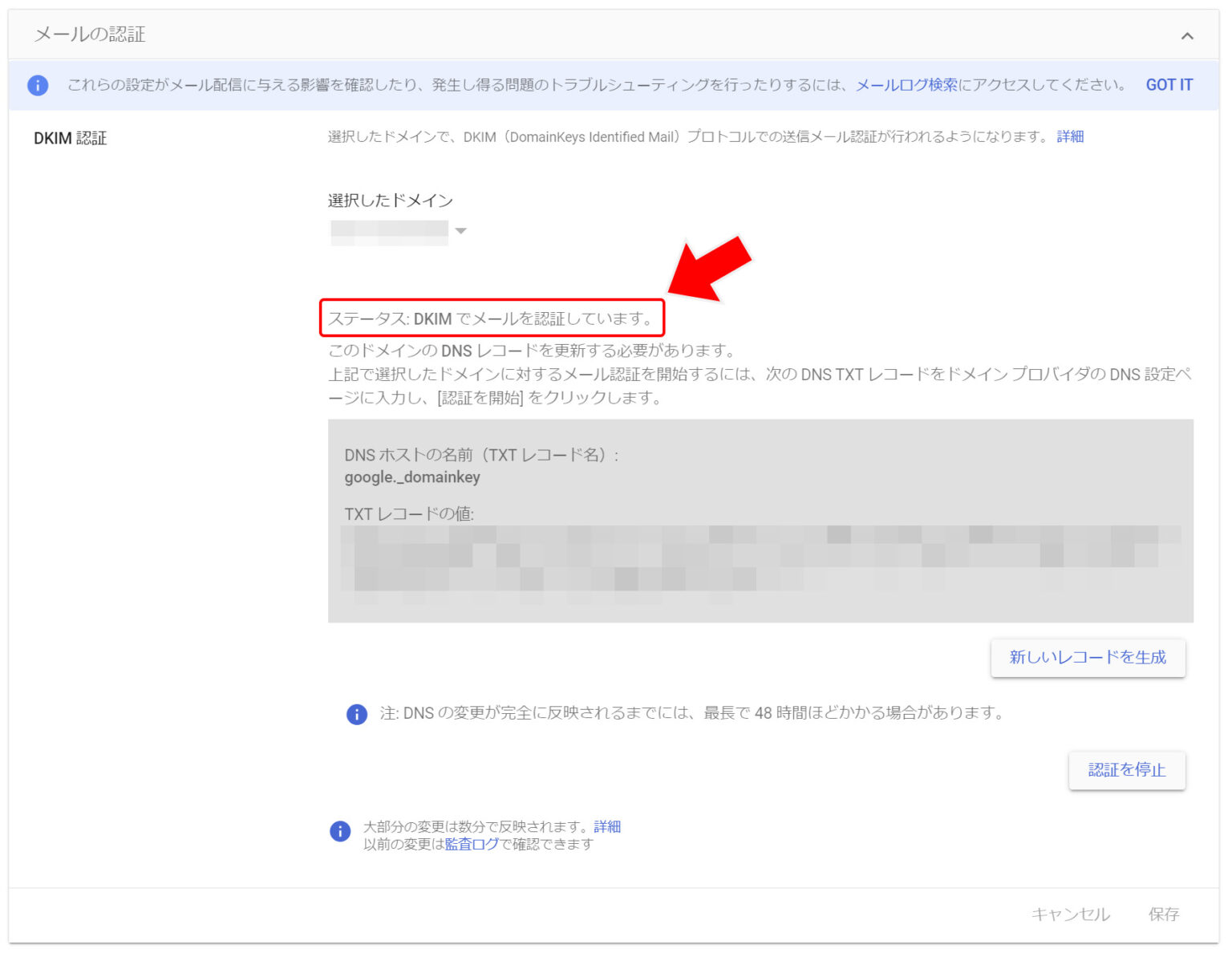Select the google._domainkey TXT record name

(411, 476)
